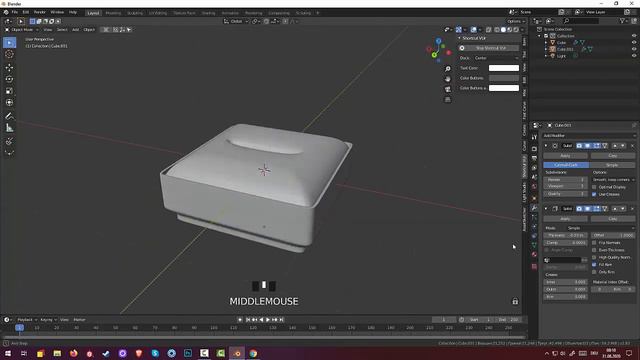This screenshot has height=360, width=640.
Task: Select the Annotate tool
Action: (9, 116)
